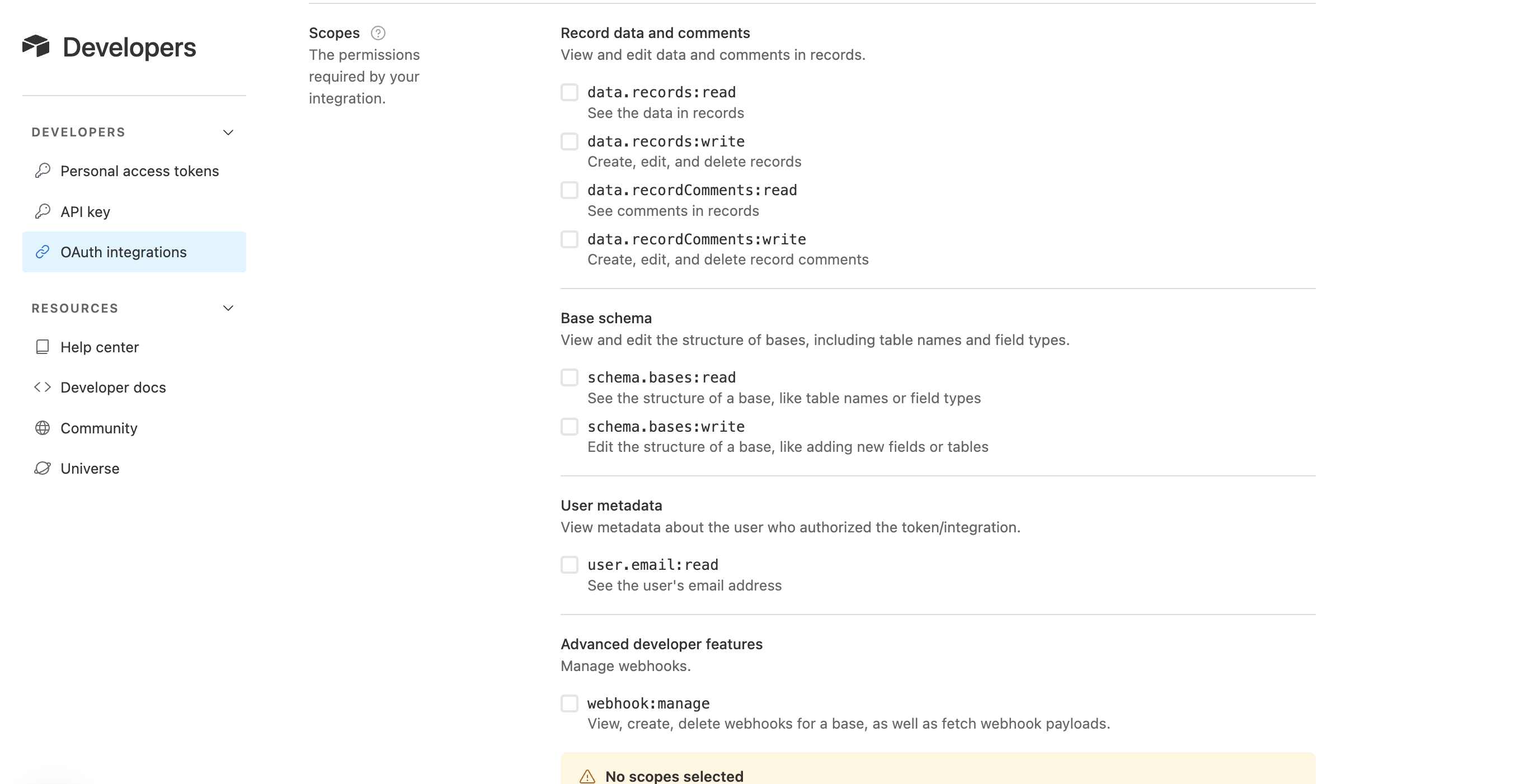This screenshot has width=1515, height=784.
Task: Enable the data.recordComments:write scope
Action: click(570, 239)
